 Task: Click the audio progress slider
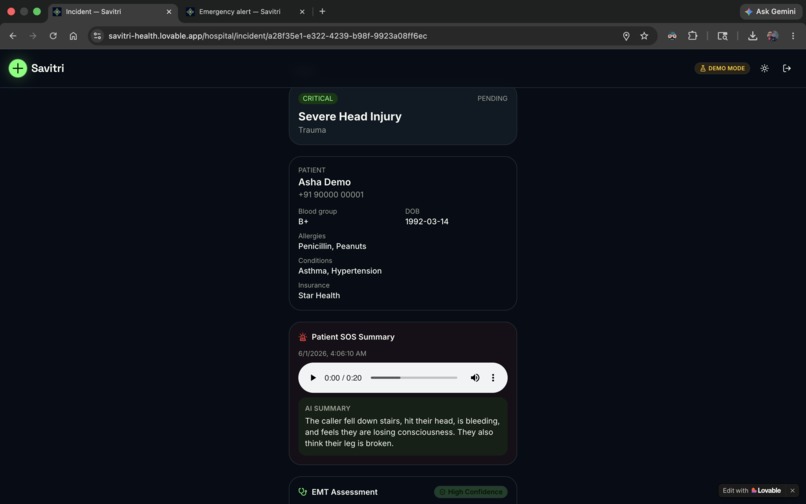pyautogui.click(x=414, y=378)
